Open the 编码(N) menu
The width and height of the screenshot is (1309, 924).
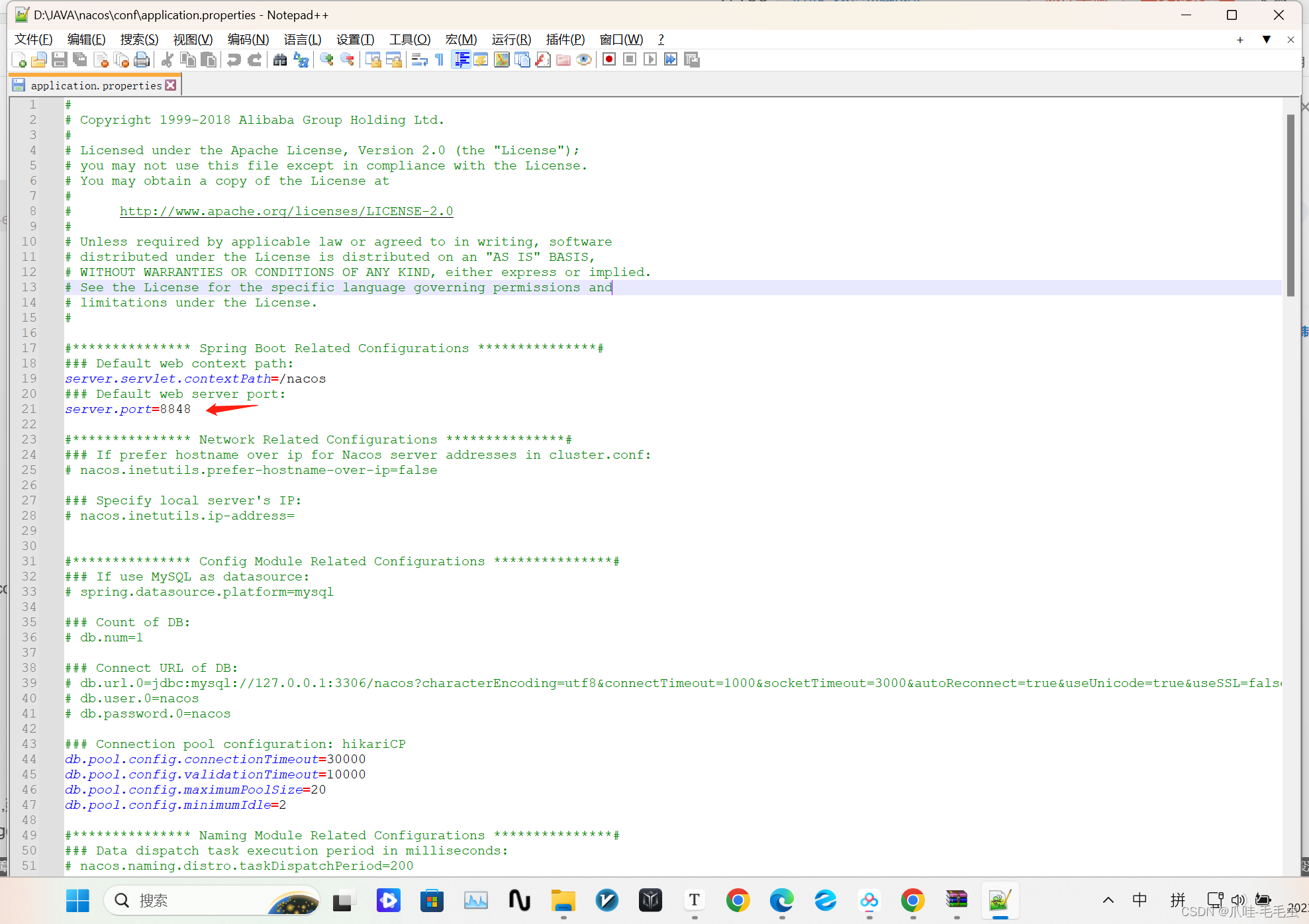(x=248, y=40)
